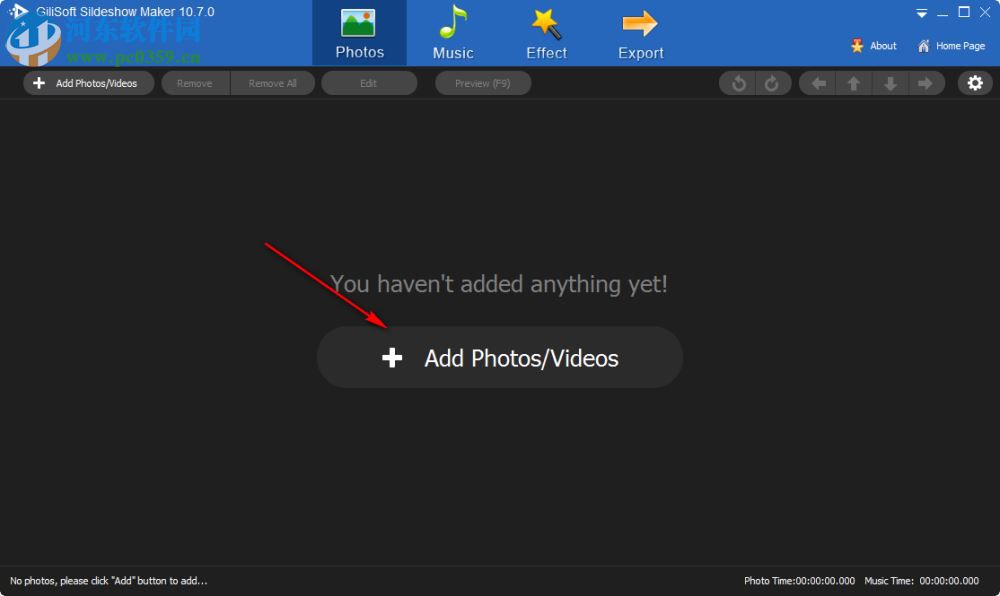The width and height of the screenshot is (1000, 596).
Task: Open the title bar dropdown arrow menu
Action: (921, 12)
